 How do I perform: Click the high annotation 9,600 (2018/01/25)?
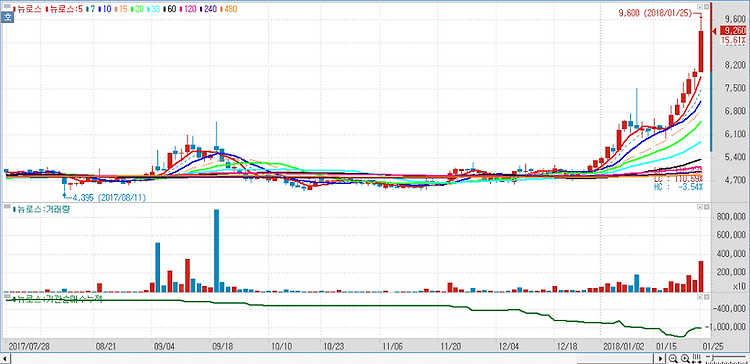(656, 13)
